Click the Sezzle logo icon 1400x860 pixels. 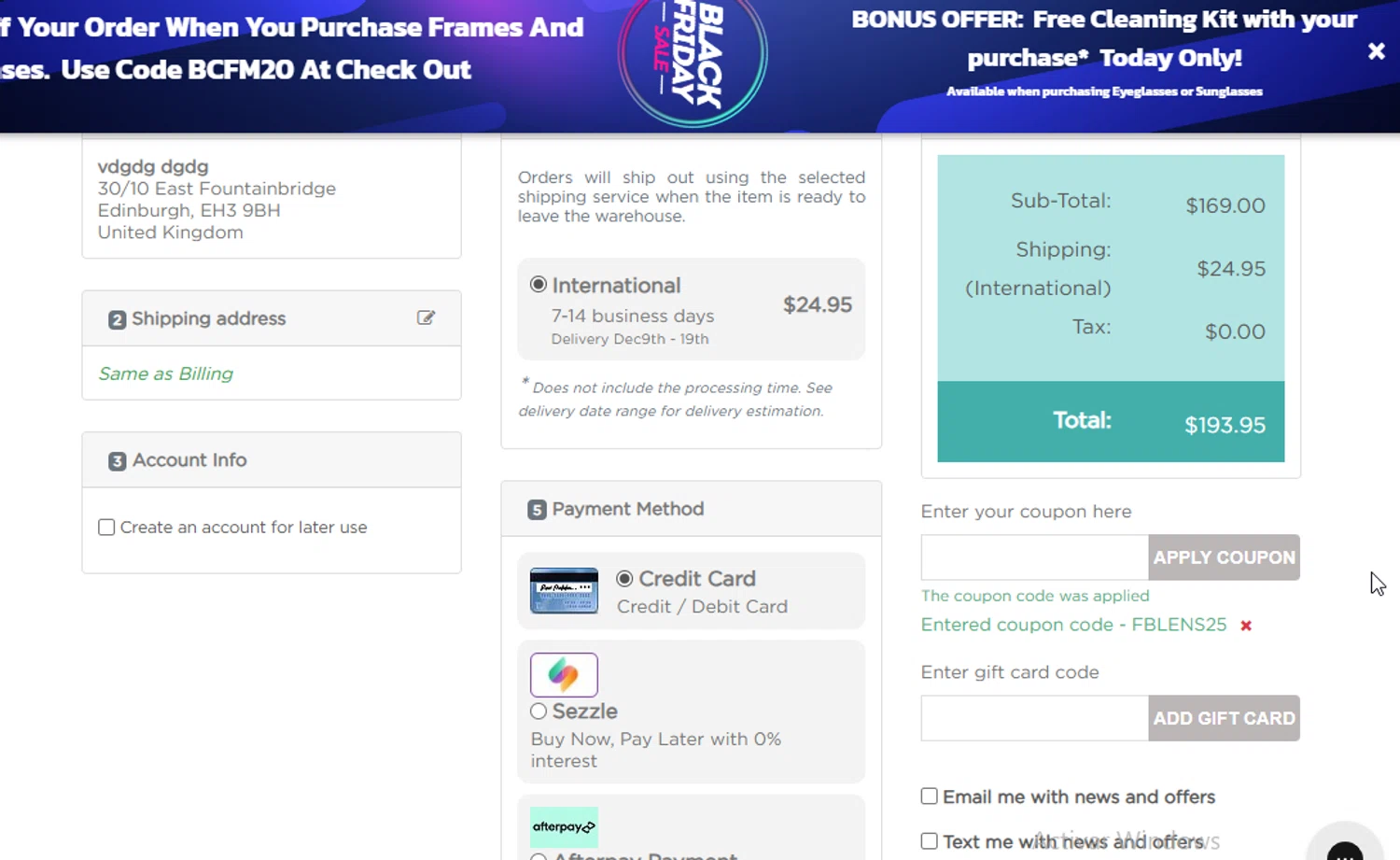tap(564, 674)
